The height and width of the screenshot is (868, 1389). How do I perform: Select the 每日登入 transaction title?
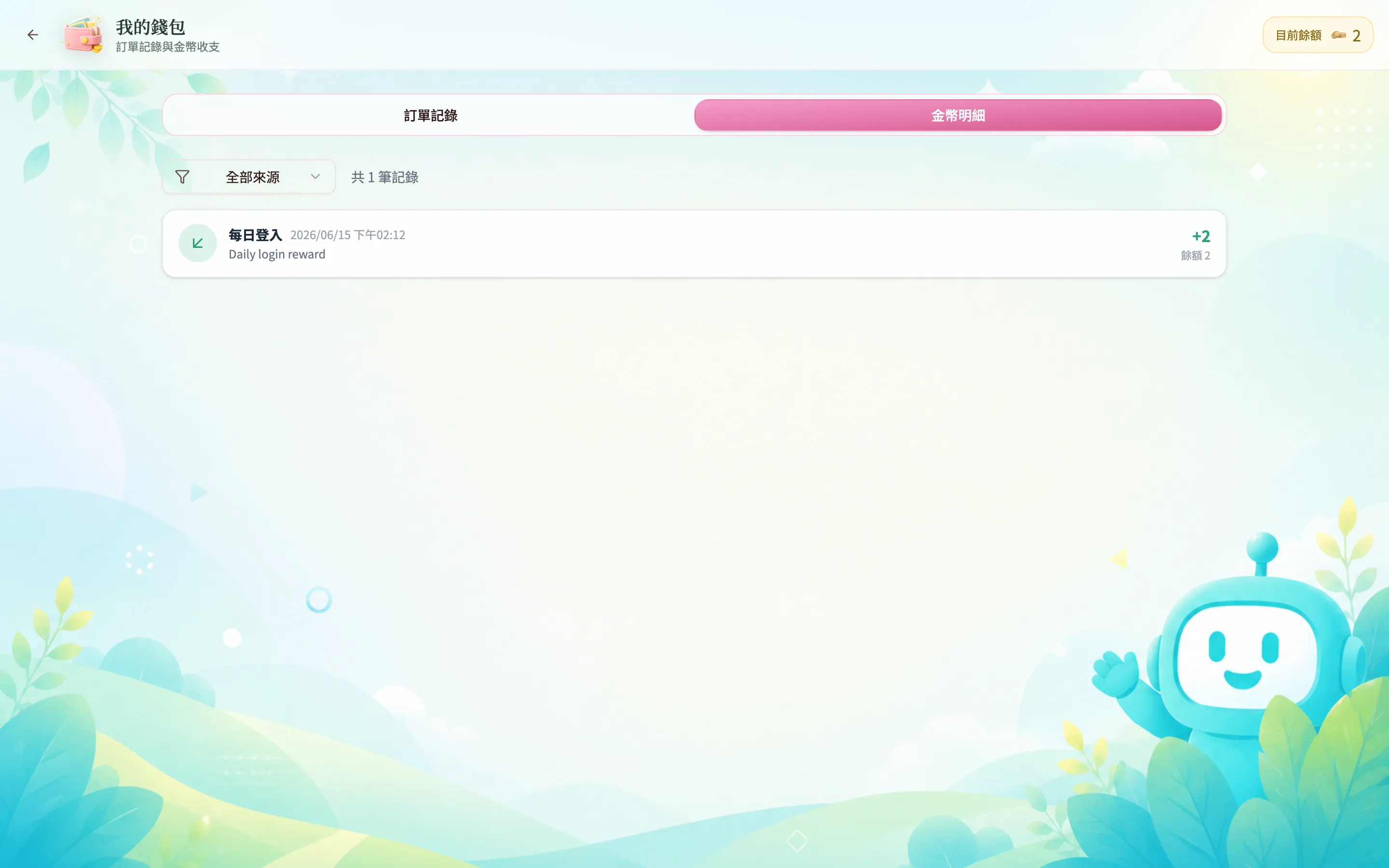coord(256,235)
